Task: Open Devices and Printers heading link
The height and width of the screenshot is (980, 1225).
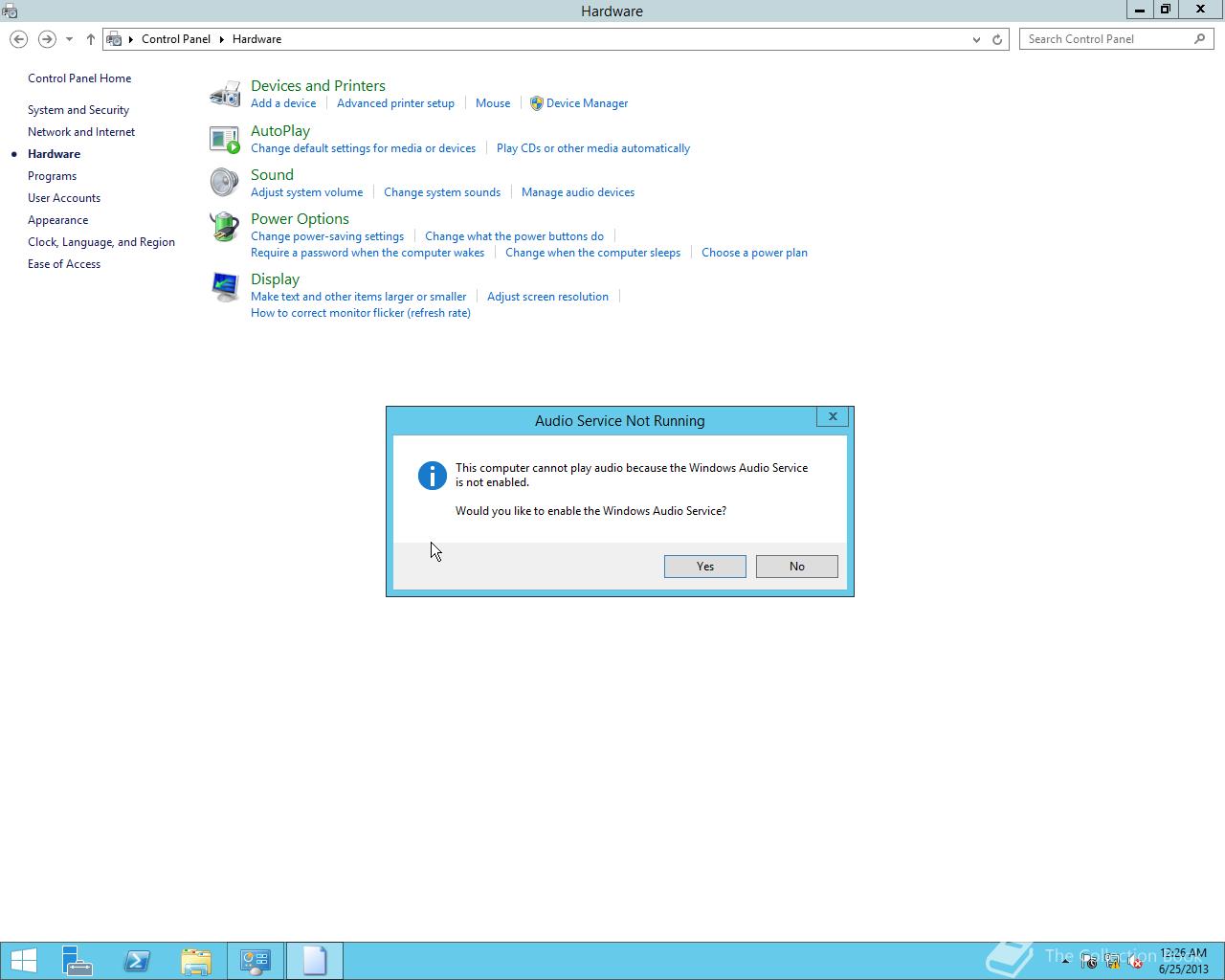Action: [318, 86]
